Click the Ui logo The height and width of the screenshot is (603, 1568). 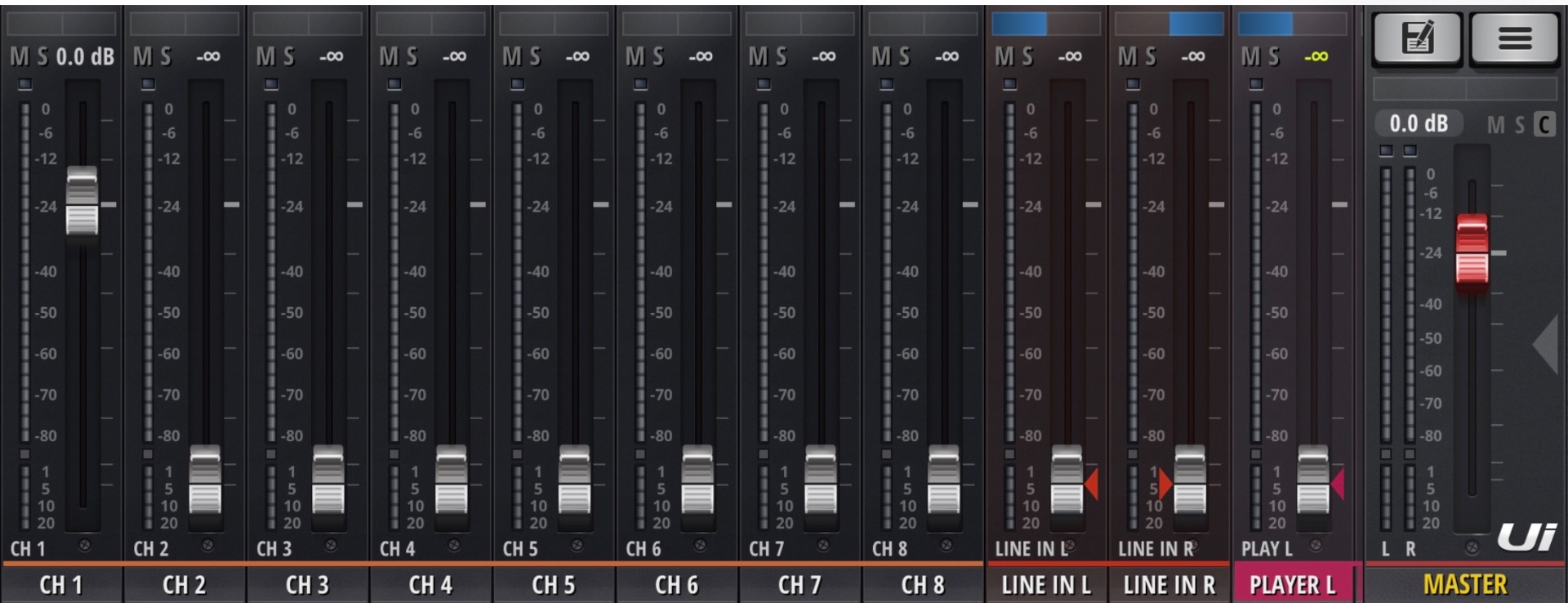tap(1526, 537)
